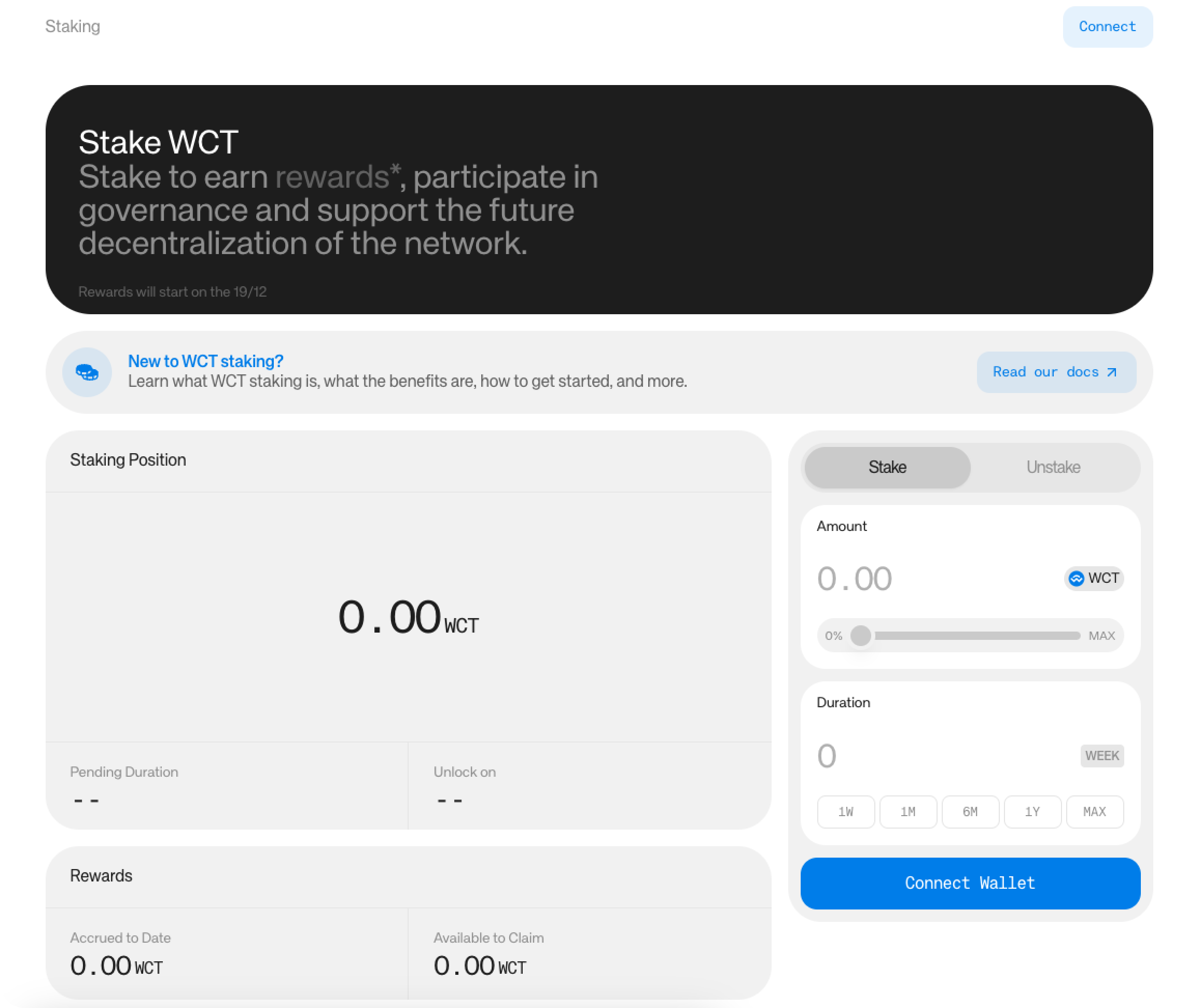The image size is (1201, 1008).
Task: Focus the Duration number input field
Action: pyautogui.click(x=927, y=756)
